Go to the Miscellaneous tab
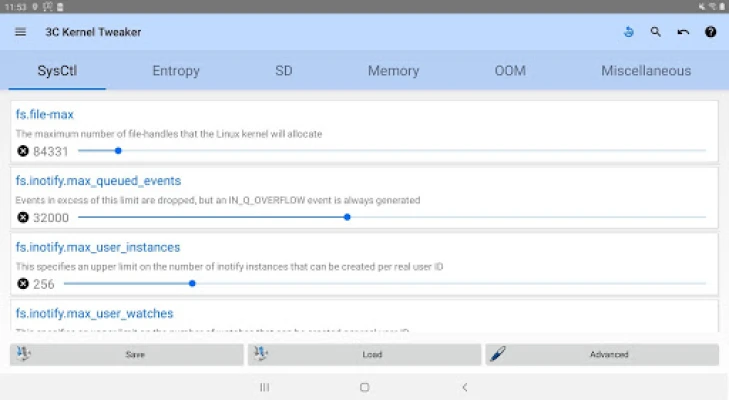Viewport: 729px width, 400px height. 645,71
